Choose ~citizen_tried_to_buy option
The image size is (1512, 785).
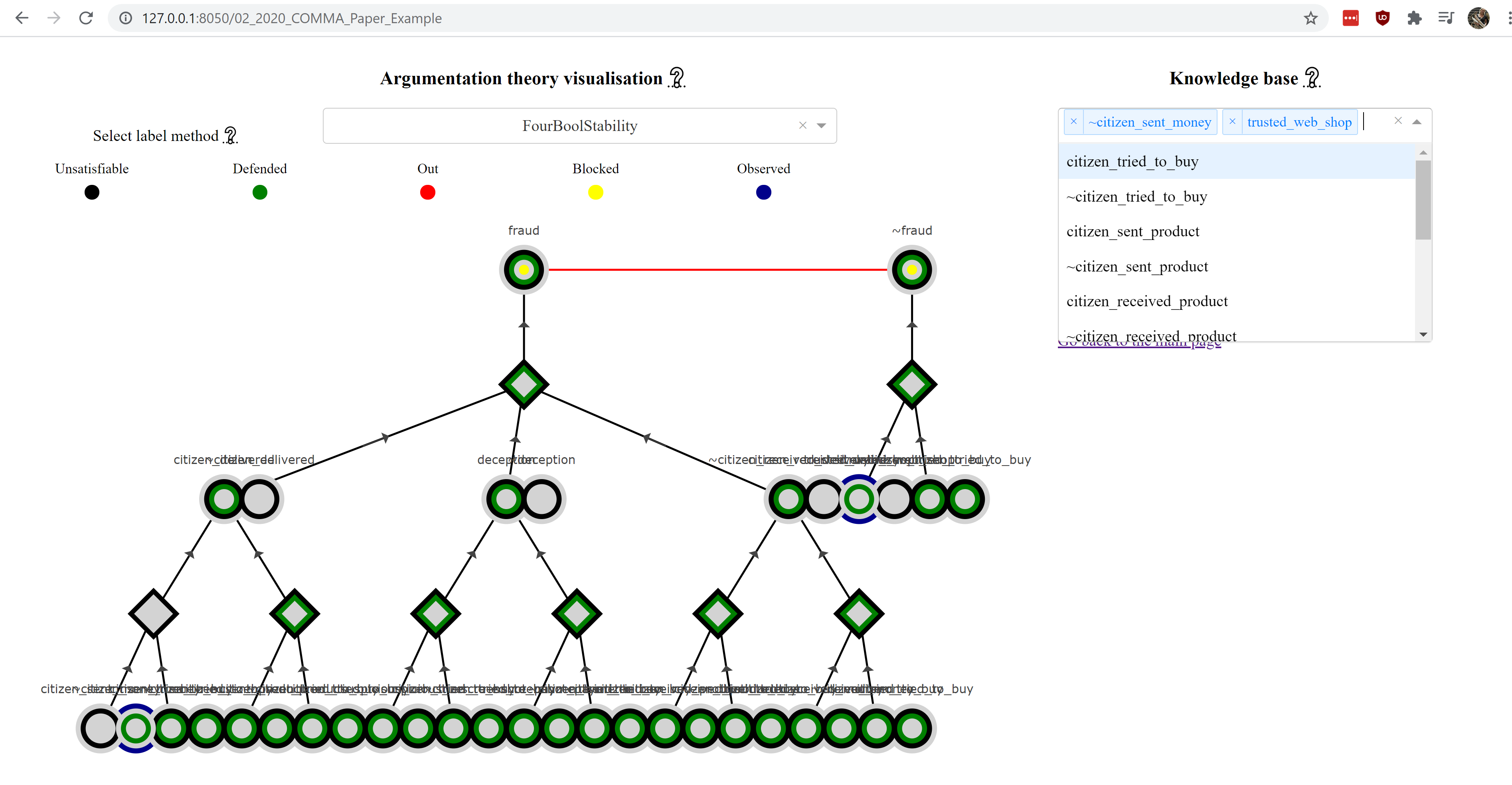(1237, 197)
